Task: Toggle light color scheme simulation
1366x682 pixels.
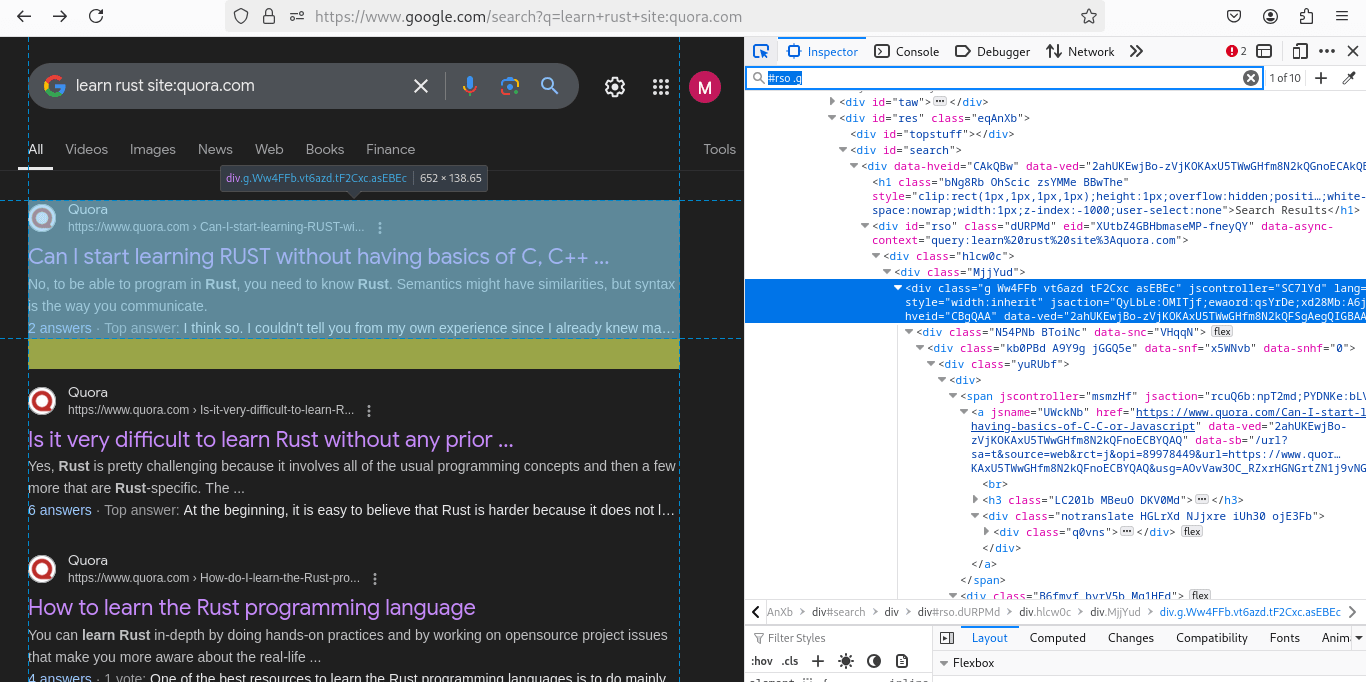Action: [846, 661]
